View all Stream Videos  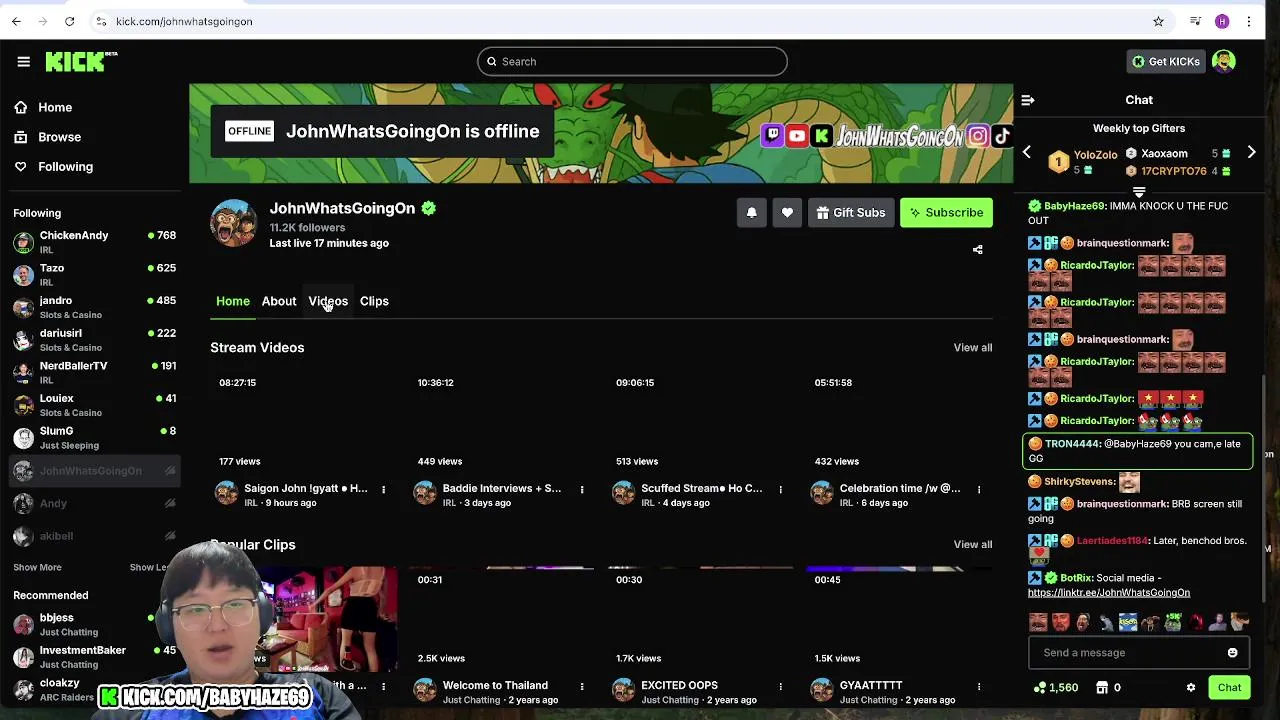(x=972, y=348)
